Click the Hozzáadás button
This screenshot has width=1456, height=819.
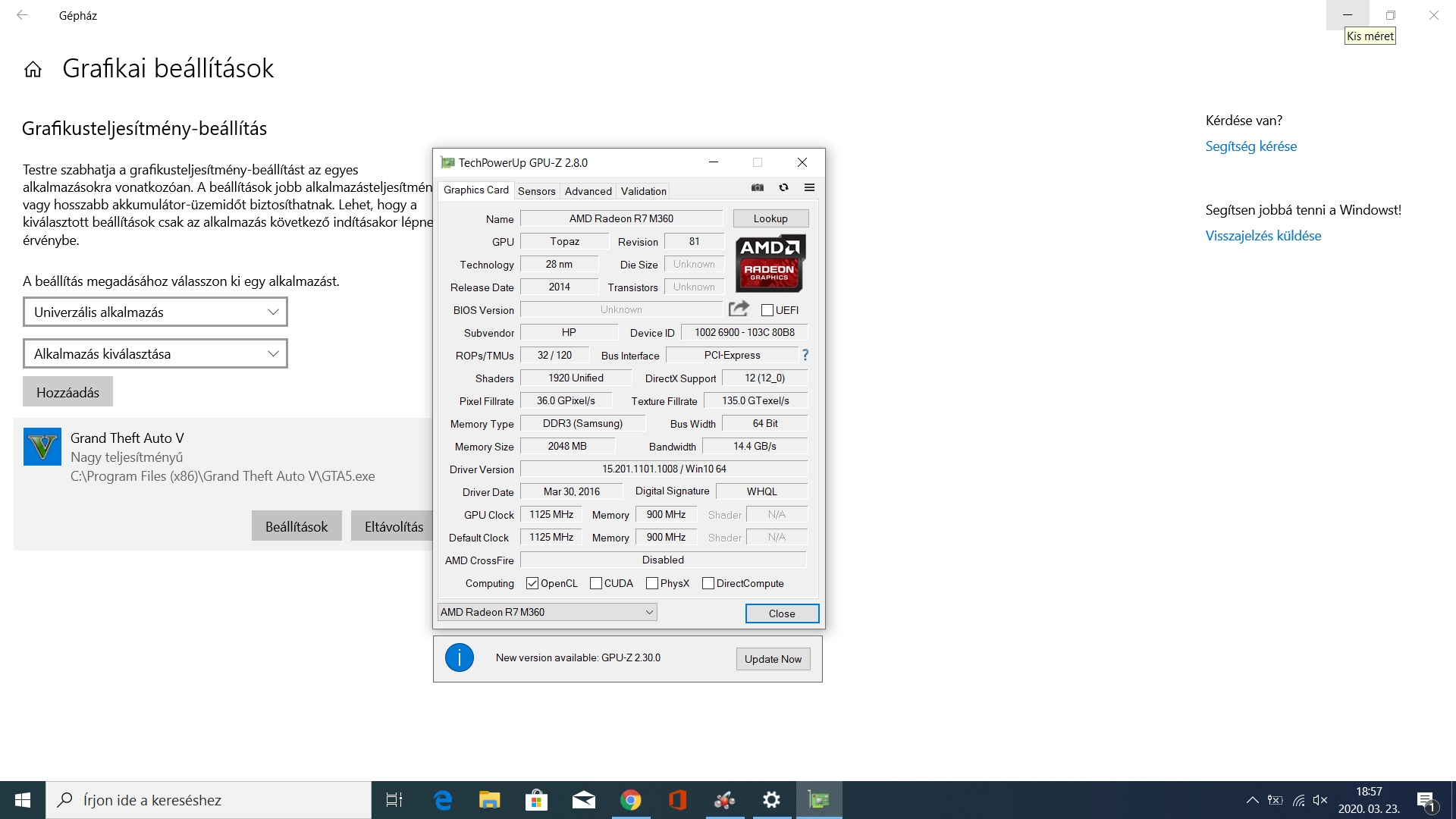click(x=68, y=392)
